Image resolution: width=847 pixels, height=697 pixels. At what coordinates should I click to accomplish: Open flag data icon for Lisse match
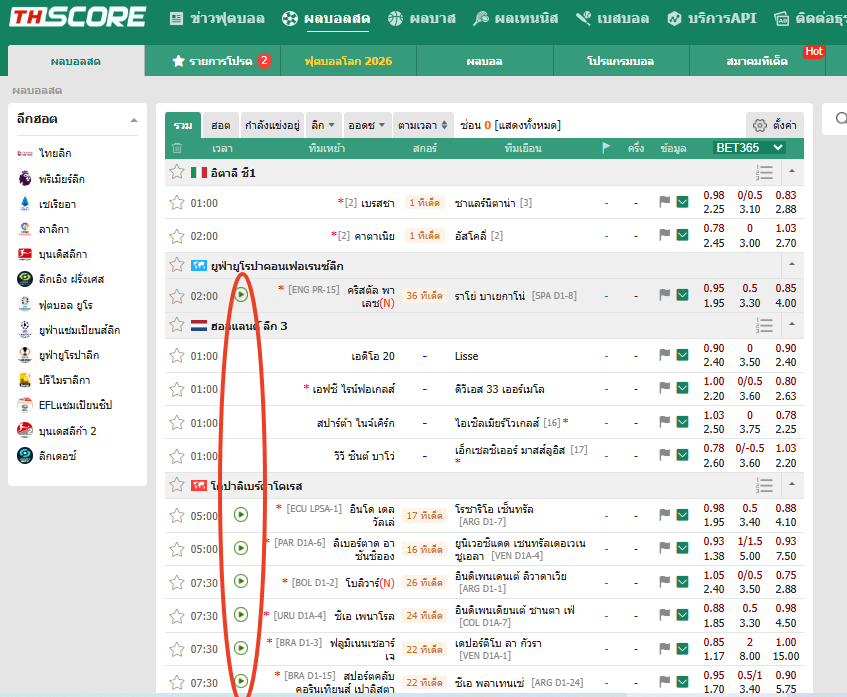pyautogui.click(x=664, y=355)
